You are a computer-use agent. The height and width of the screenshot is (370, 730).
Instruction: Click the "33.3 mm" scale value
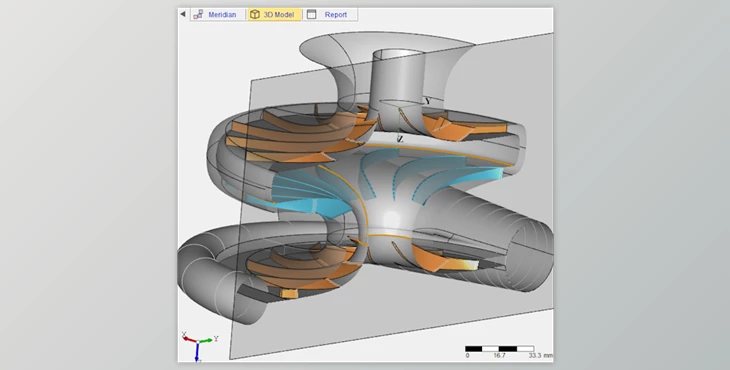541,356
